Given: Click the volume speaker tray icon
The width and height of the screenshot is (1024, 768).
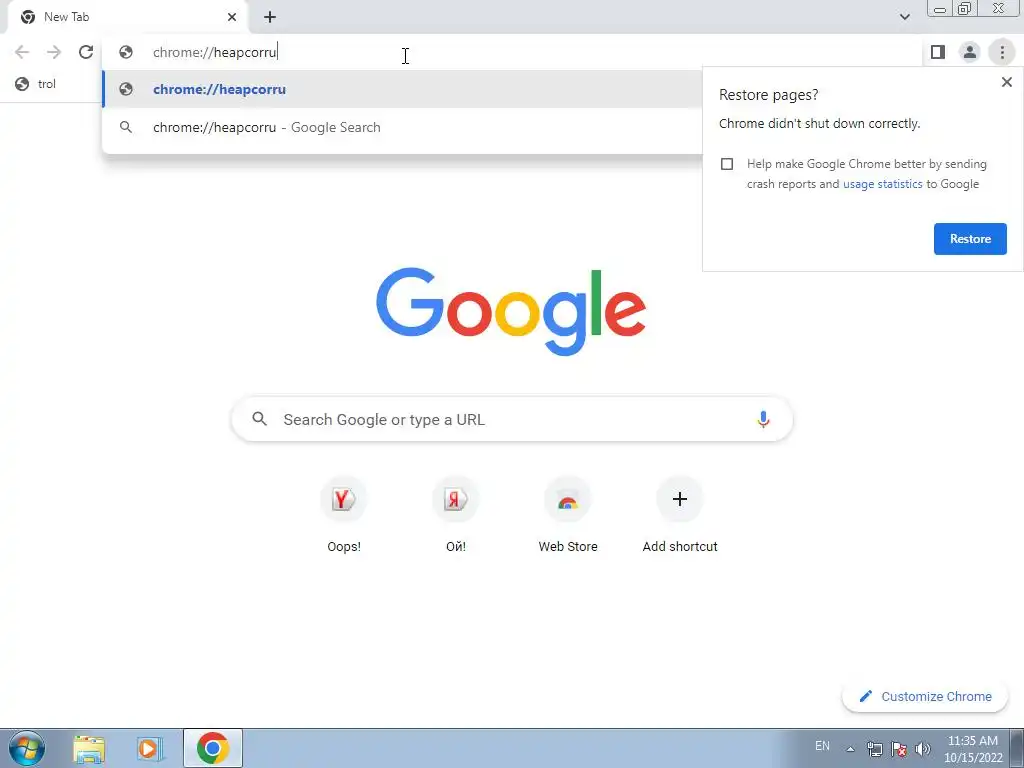Looking at the screenshot, I should pyautogui.click(x=922, y=749).
